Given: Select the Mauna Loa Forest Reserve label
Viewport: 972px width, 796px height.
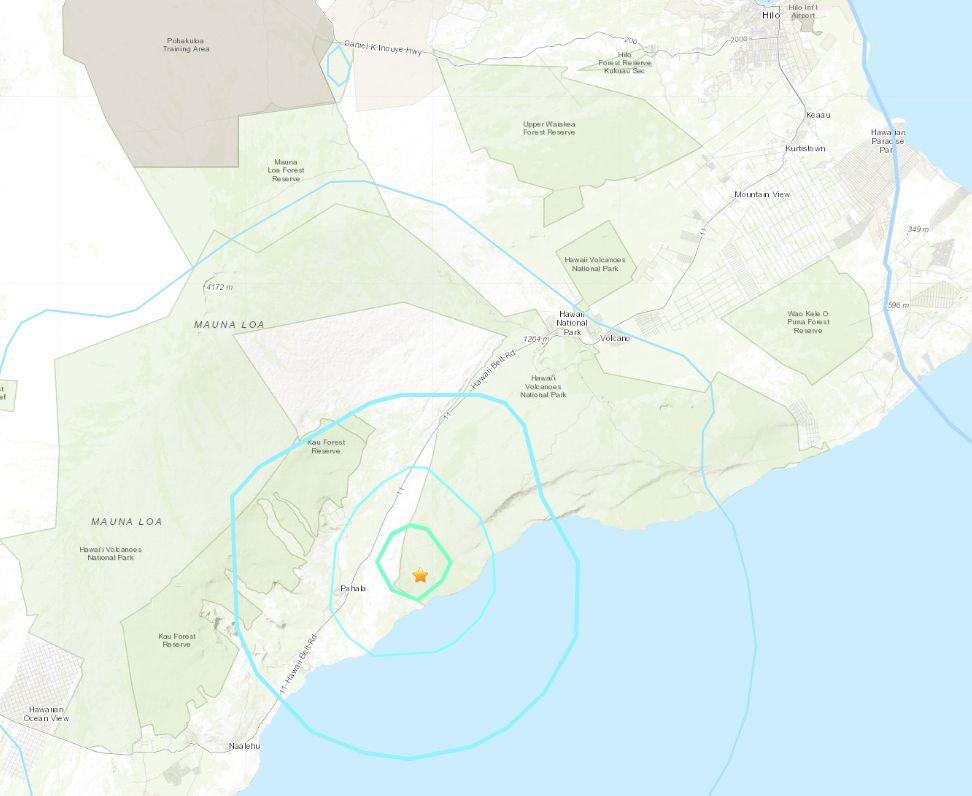Looking at the screenshot, I should point(286,170).
